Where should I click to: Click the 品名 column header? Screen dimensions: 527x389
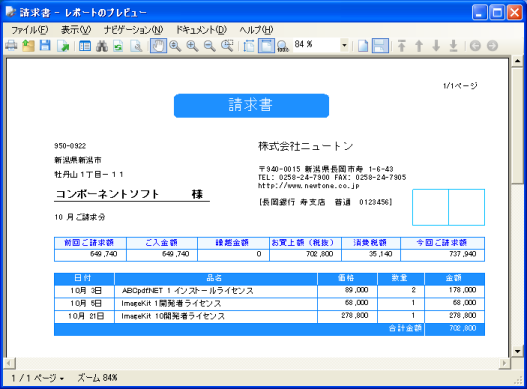coord(216,278)
